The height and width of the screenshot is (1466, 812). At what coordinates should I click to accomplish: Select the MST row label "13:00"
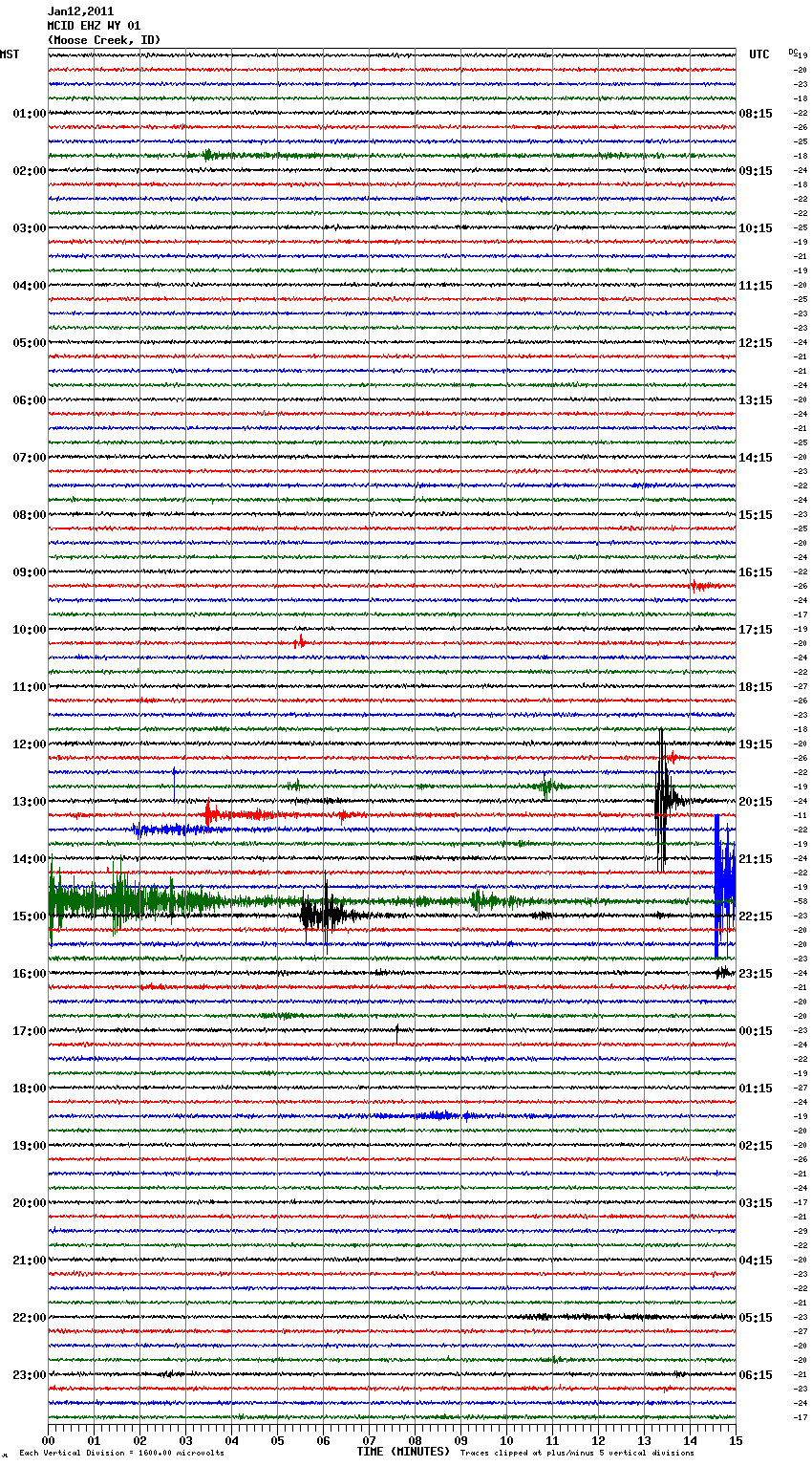click(29, 802)
